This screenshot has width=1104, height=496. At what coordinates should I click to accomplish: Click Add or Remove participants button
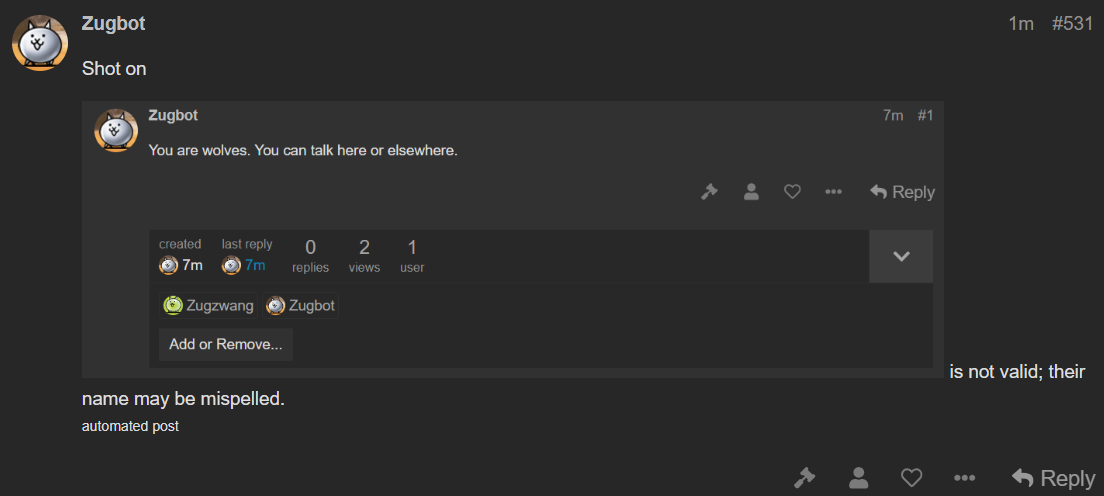225,345
